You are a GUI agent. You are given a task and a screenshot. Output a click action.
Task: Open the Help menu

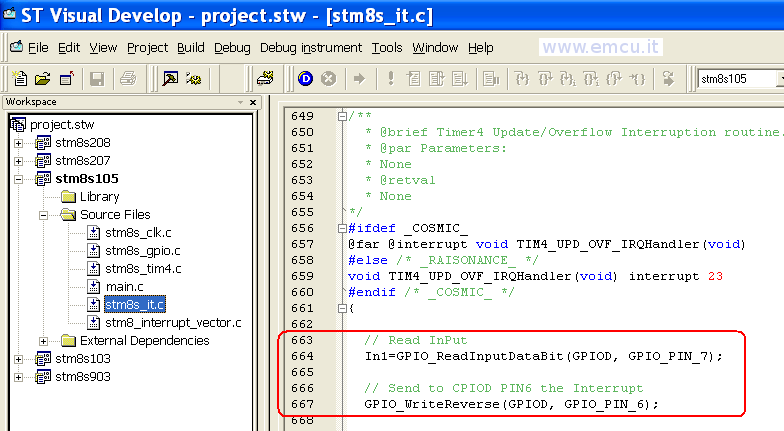tap(480, 48)
